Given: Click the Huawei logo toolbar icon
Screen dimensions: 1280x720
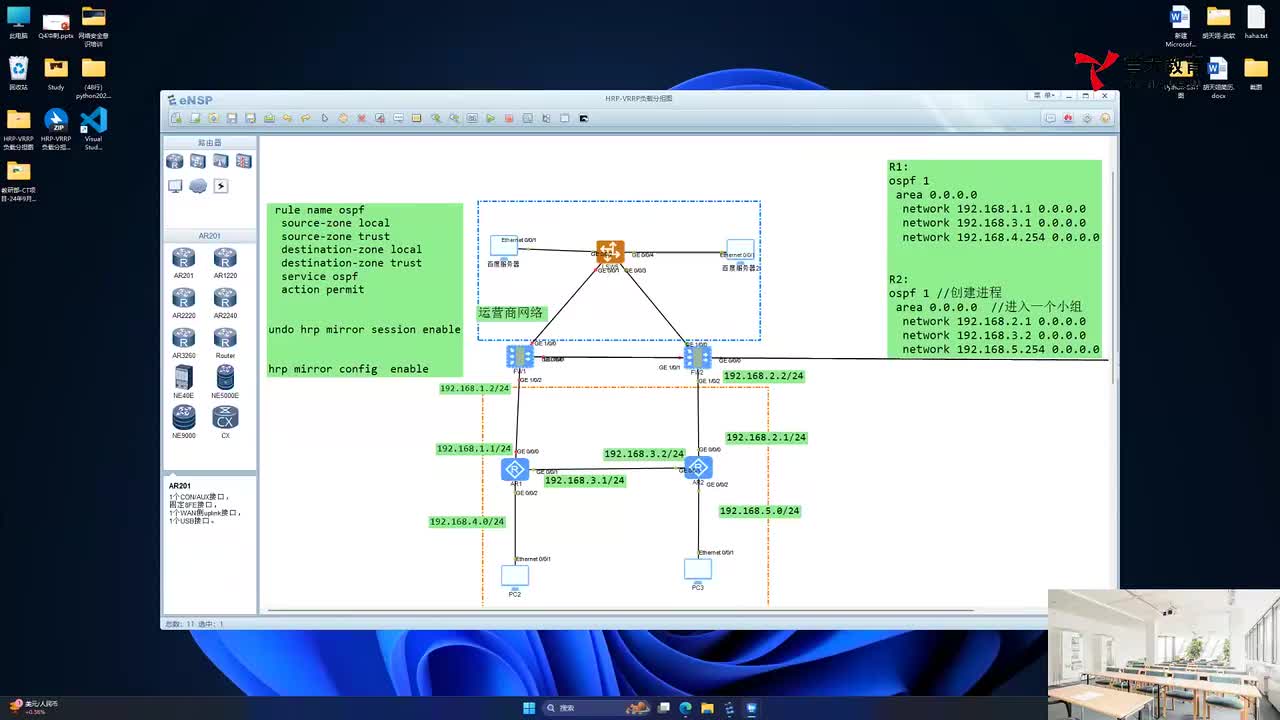Looking at the screenshot, I should [x=1068, y=118].
